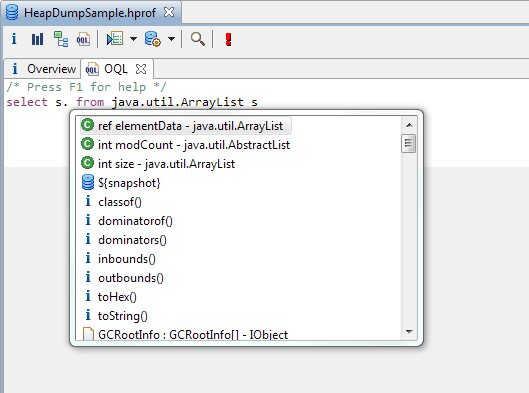Switch to the Overview tab
The width and height of the screenshot is (529, 393).
tap(43, 69)
